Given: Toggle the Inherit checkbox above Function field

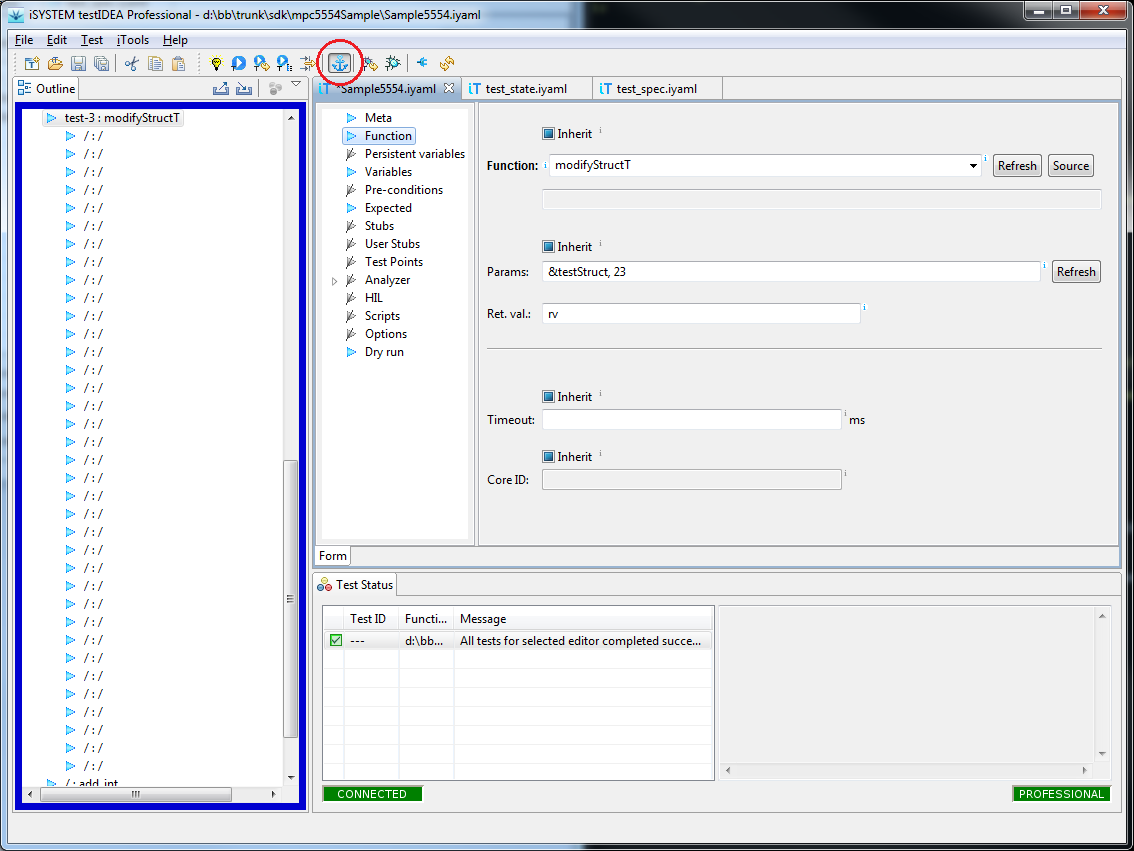Looking at the screenshot, I should 548,134.
